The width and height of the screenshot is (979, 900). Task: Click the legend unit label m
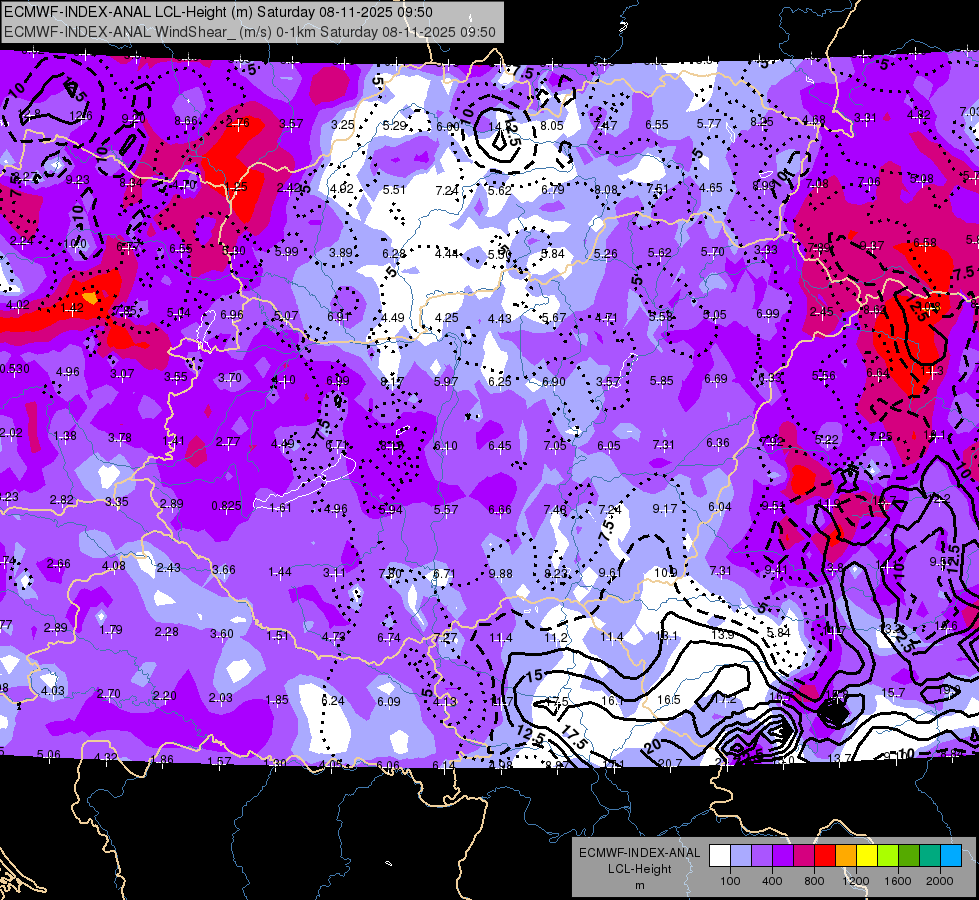[639, 885]
